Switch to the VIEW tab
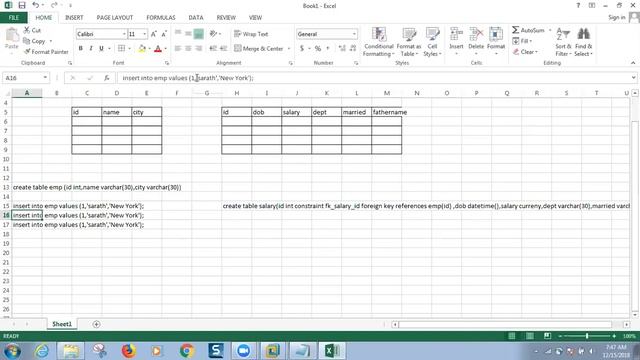The height and width of the screenshot is (360, 640). [256, 18]
